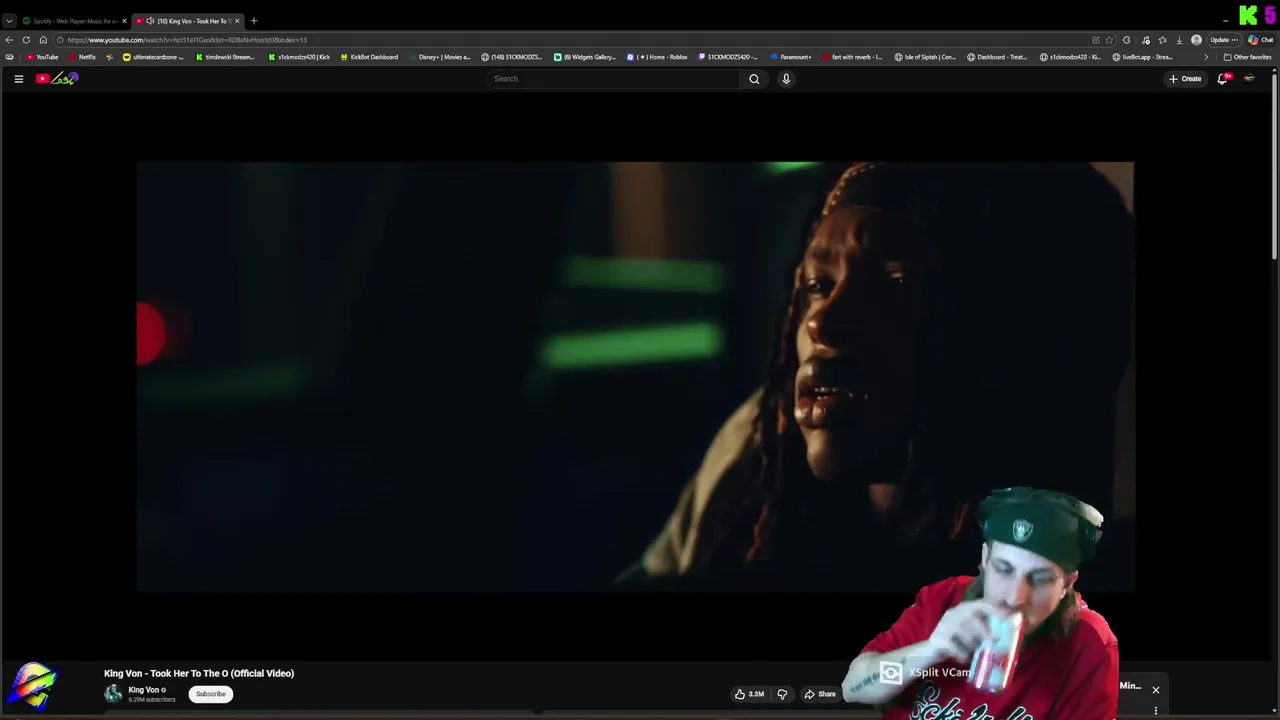This screenshot has height=720, width=1280.
Task: Open YouTube notifications bell
Action: click(x=1222, y=79)
